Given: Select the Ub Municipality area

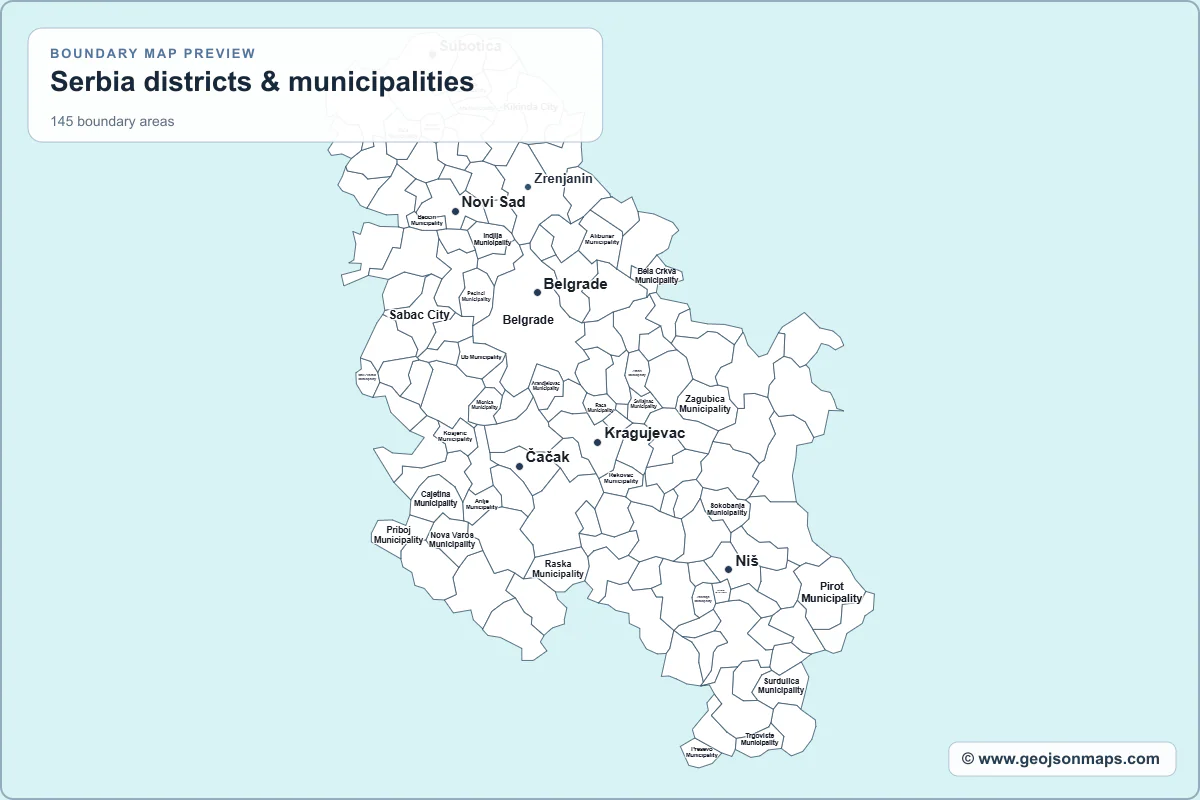Looking at the screenshot, I should click(481, 357).
